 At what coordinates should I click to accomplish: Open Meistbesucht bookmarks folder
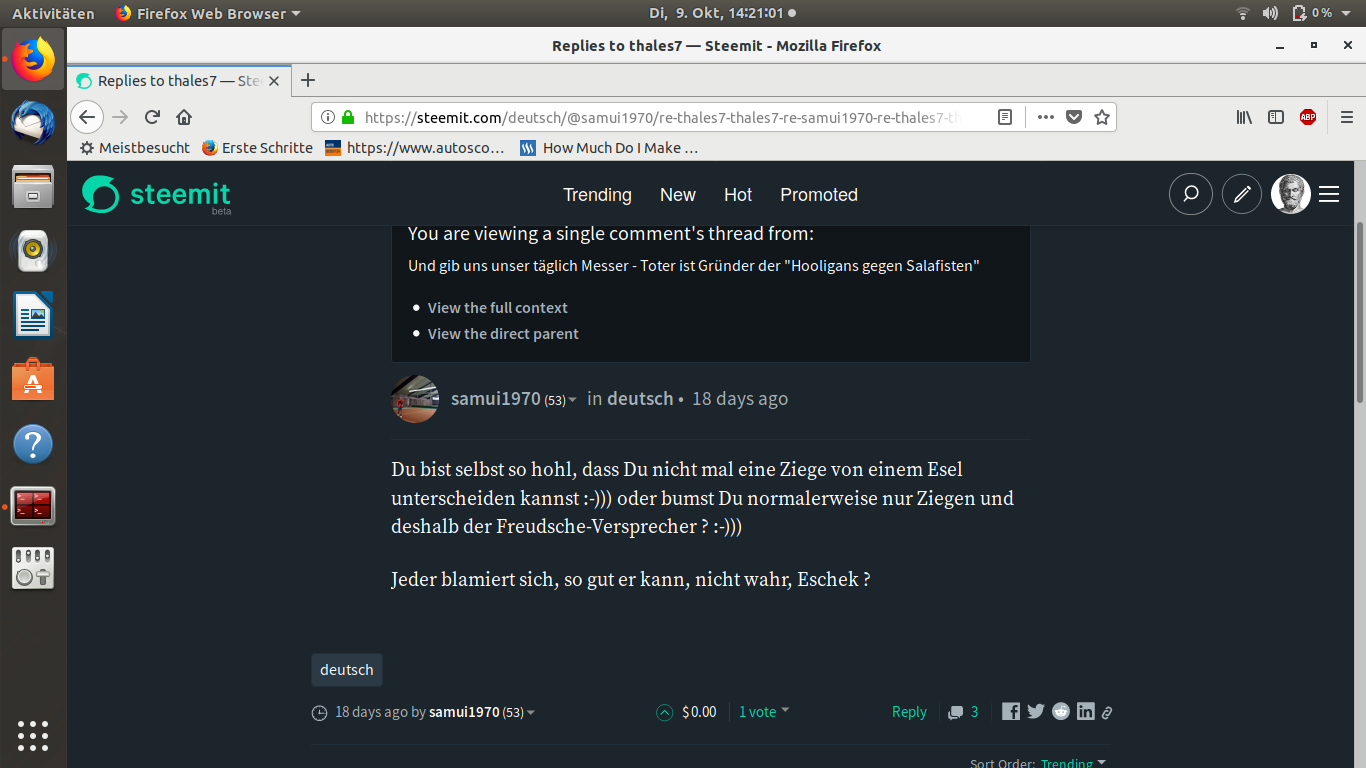coord(135,147)
